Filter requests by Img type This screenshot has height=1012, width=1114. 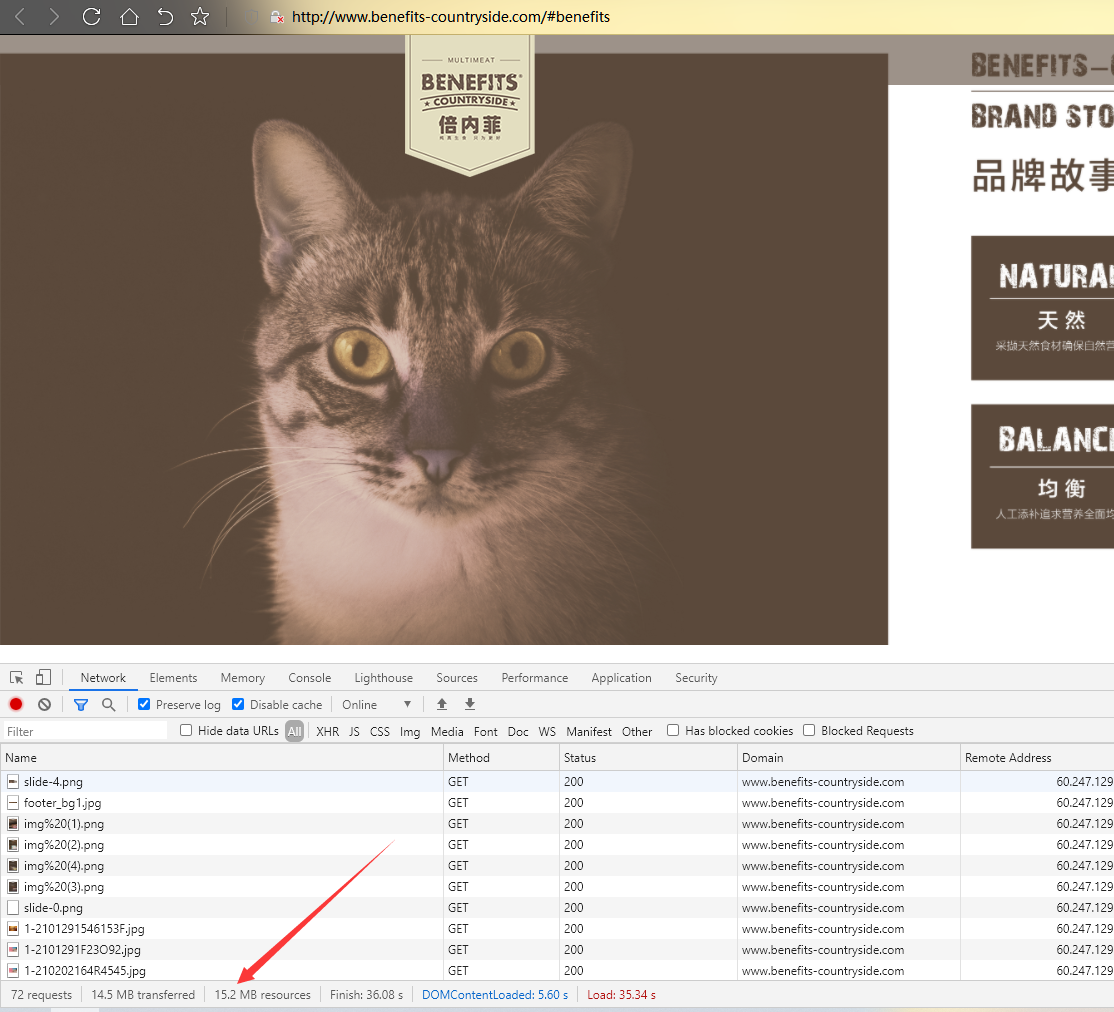click(x=410, y=731)
